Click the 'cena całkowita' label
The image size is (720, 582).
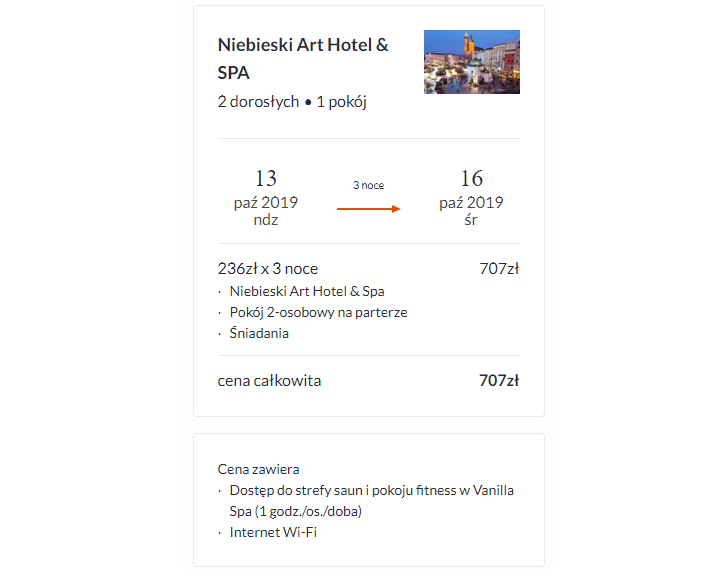[269, 380]
